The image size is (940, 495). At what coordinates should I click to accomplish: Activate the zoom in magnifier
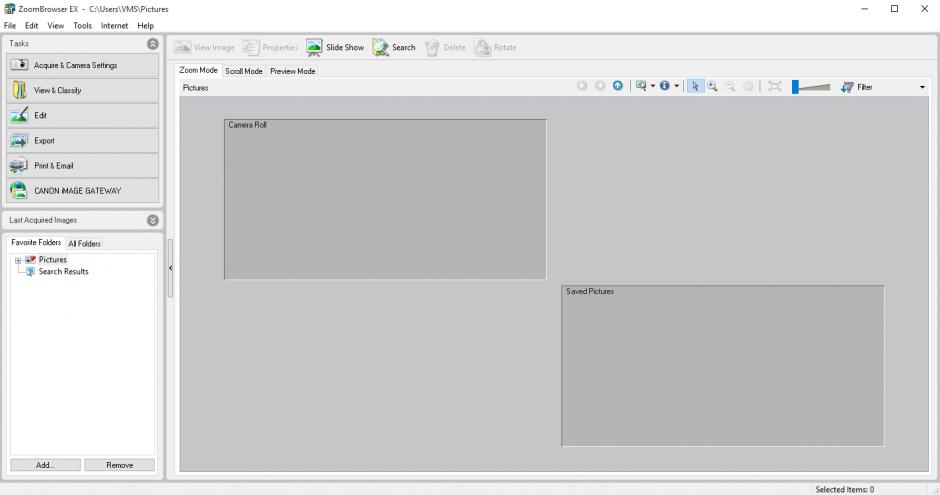point(713,87)
